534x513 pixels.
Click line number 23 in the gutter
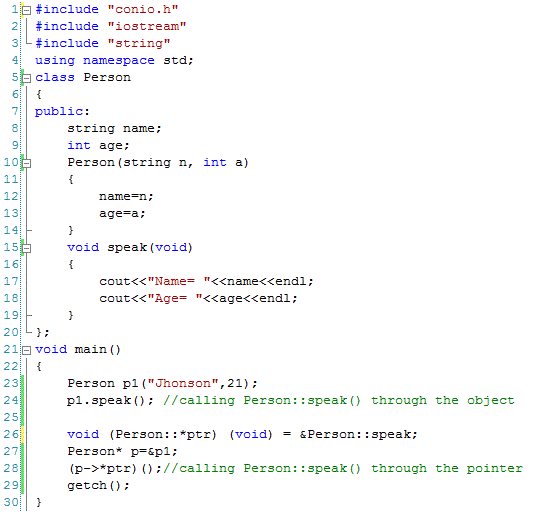click(11, 383)
